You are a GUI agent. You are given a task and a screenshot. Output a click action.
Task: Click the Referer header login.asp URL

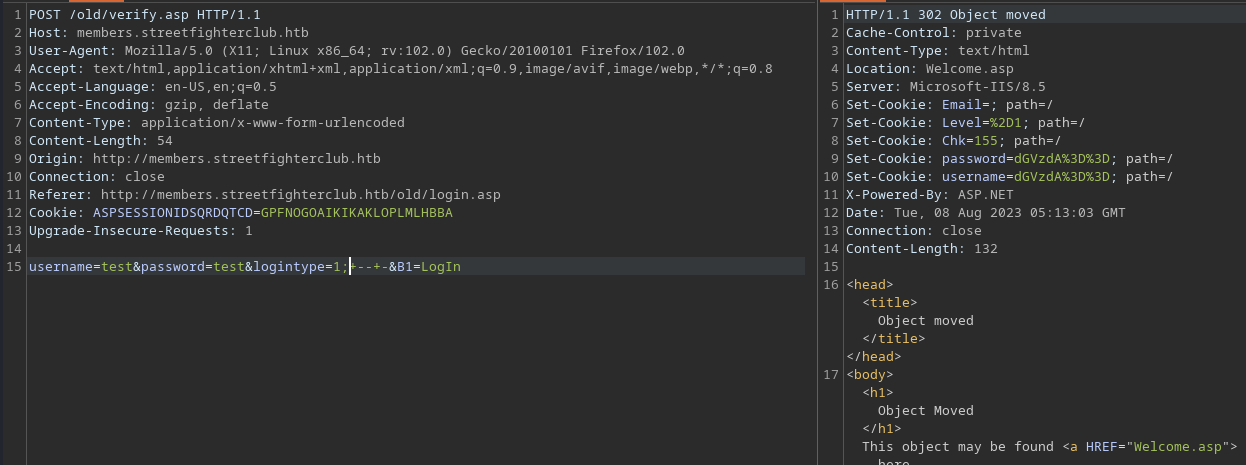300,195
